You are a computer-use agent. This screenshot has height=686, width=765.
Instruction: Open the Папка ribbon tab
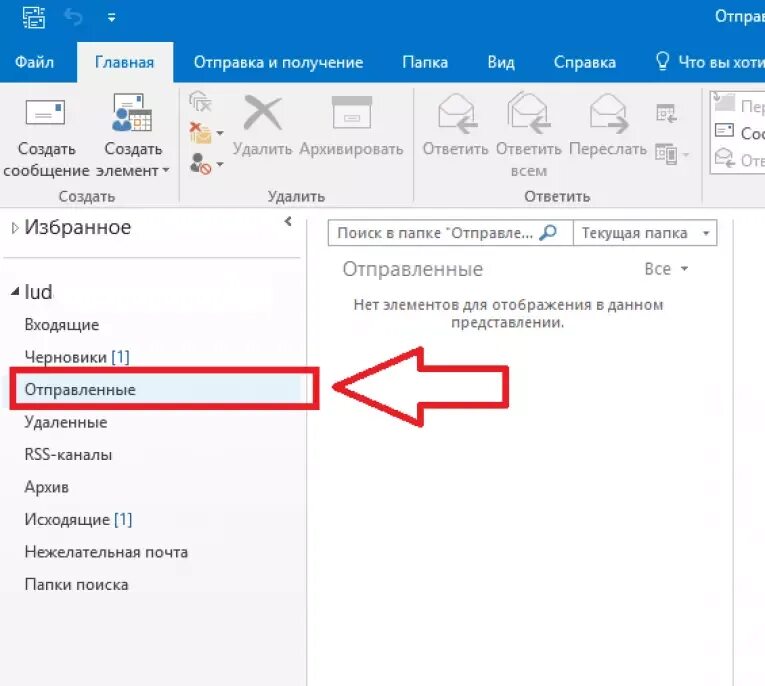pos(425,62)
